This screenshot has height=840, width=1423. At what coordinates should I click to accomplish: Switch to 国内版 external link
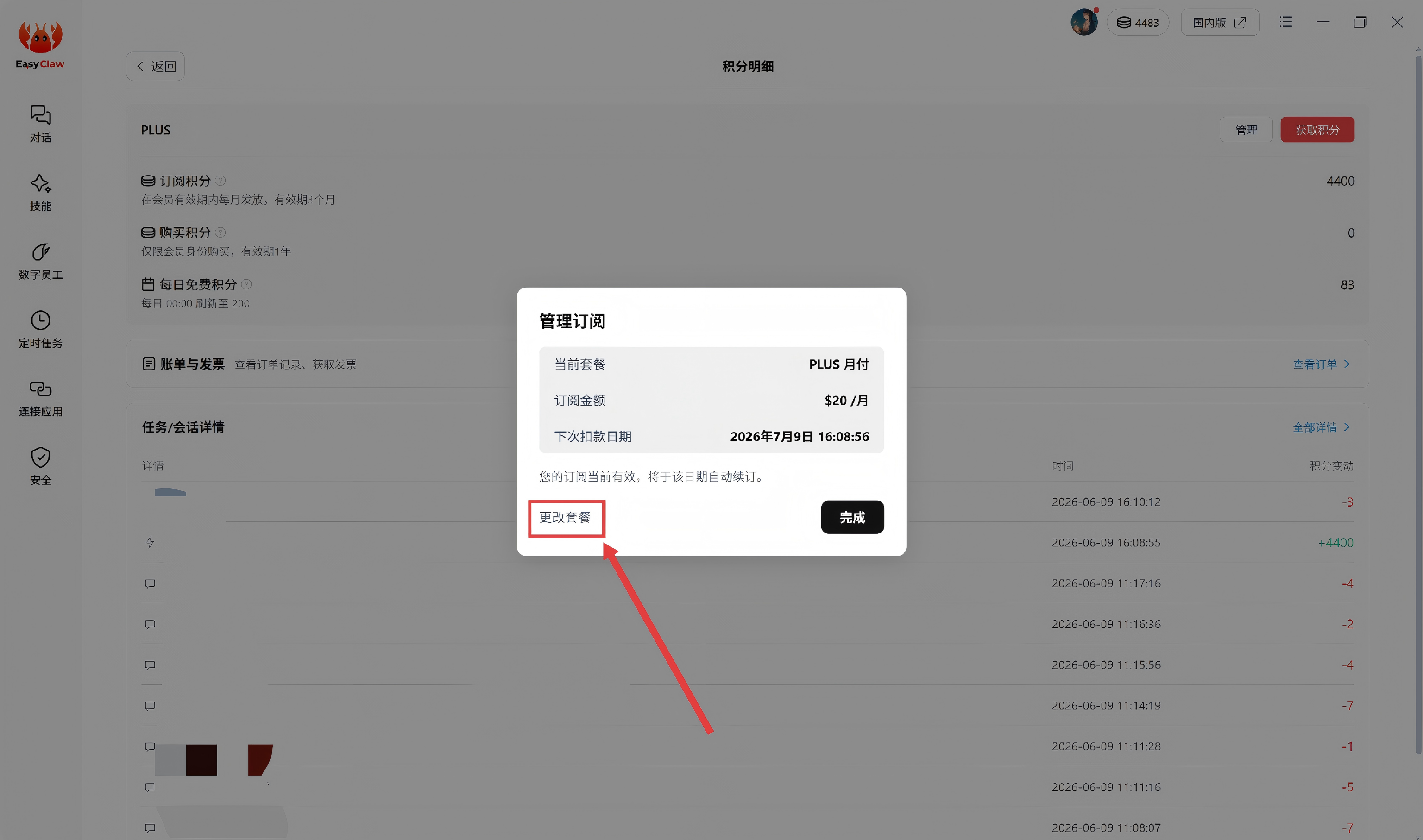click(x=1220, y=23)
